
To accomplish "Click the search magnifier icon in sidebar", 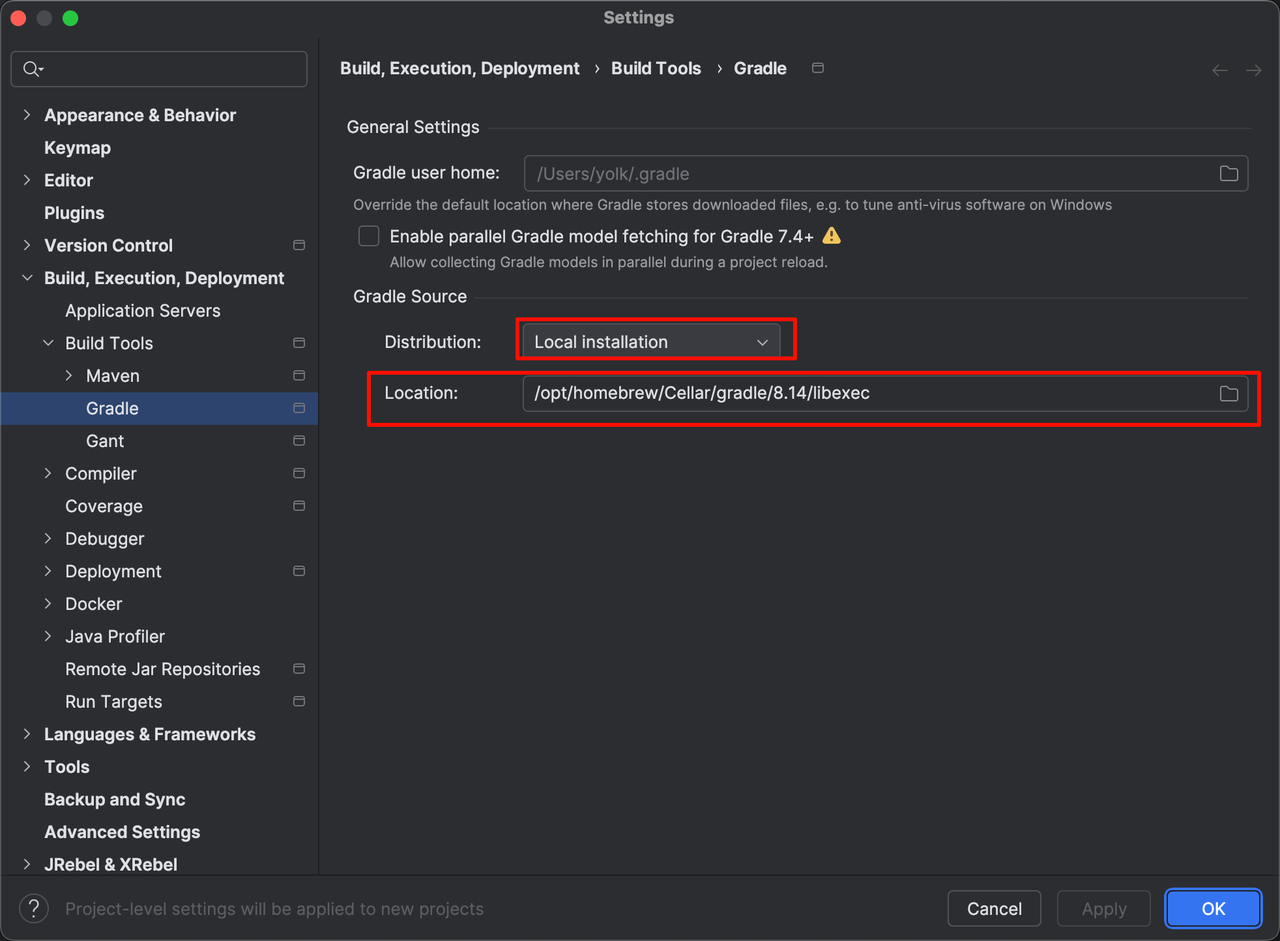I will [32, 69].
